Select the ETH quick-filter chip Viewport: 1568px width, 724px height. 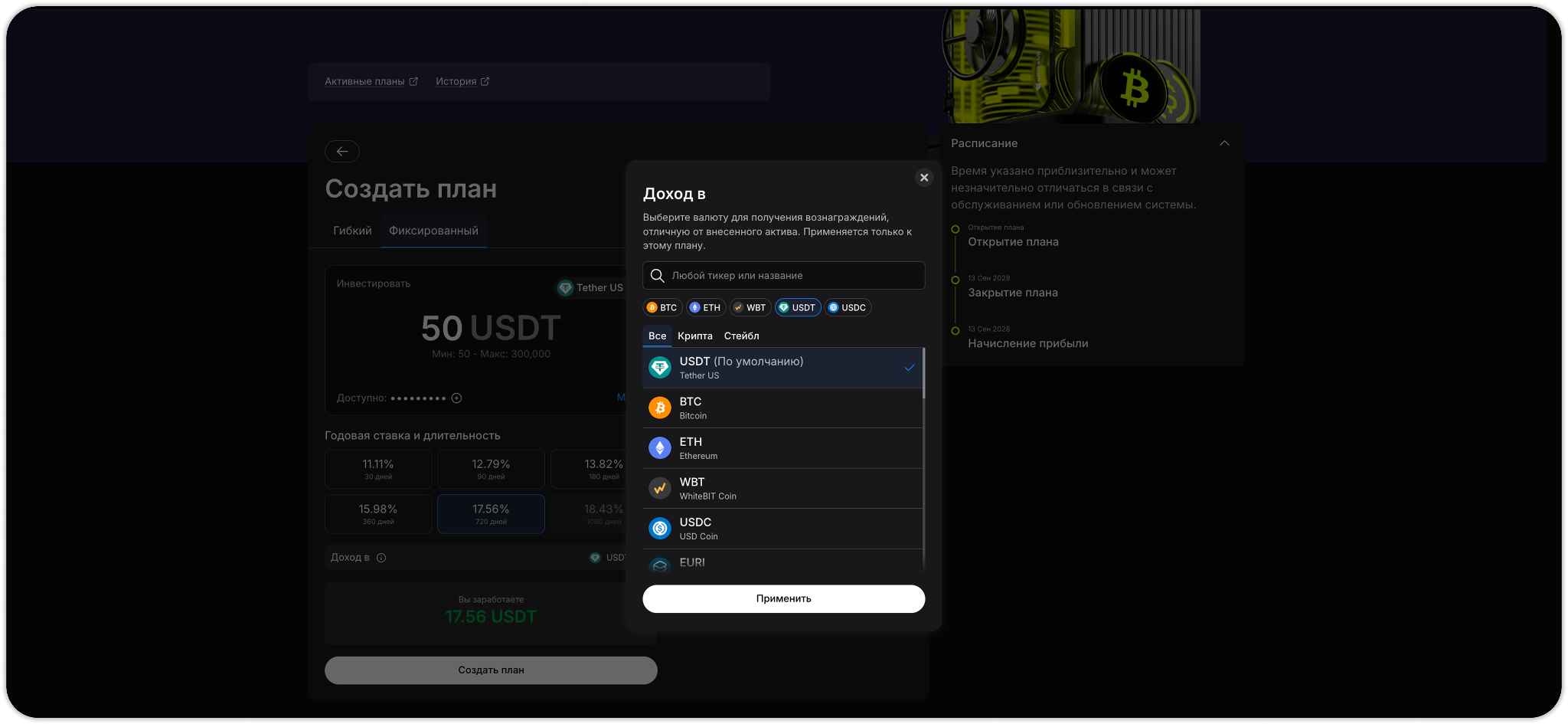(x=705, y=308)
